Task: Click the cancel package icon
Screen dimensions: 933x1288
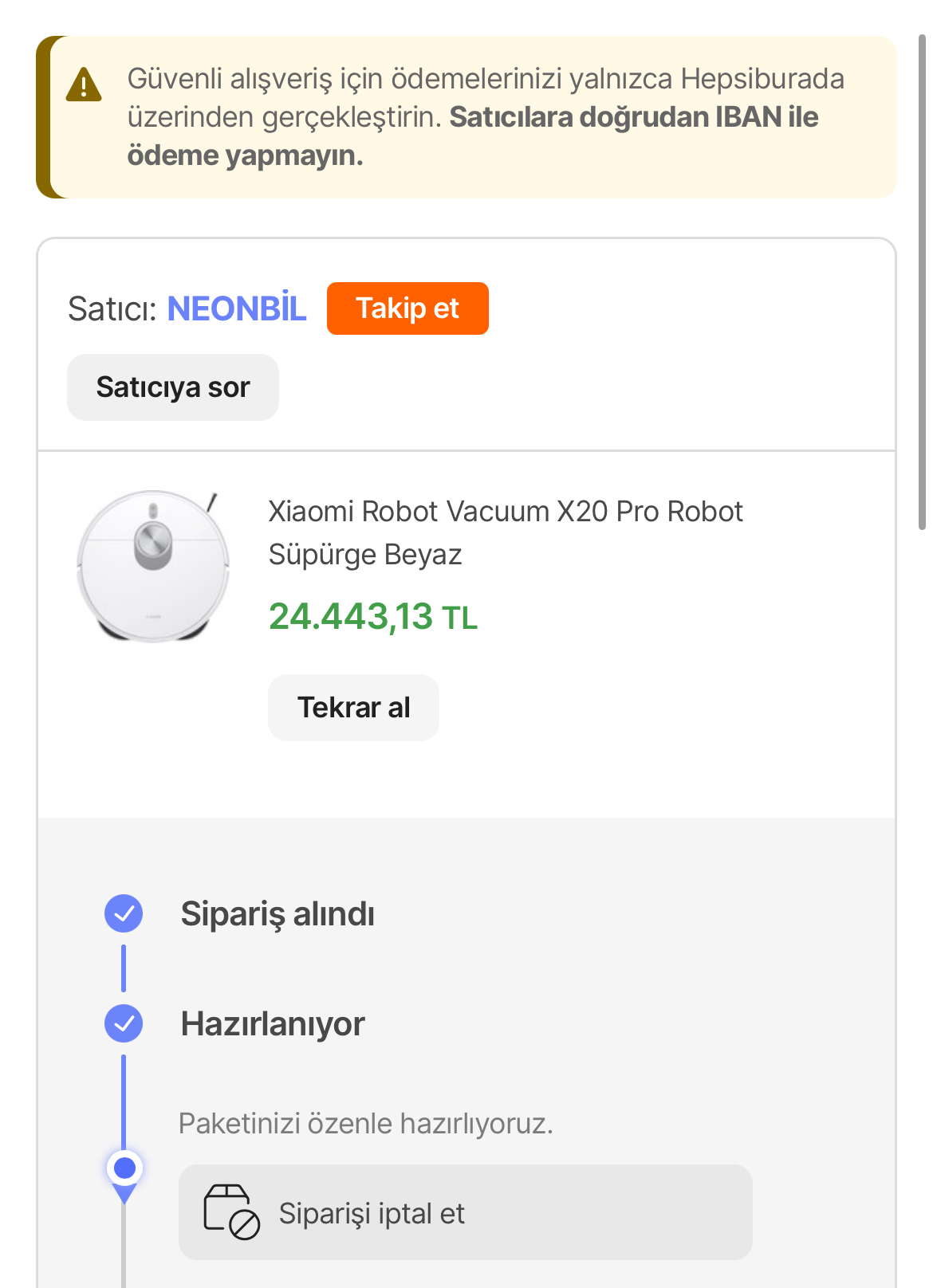Action: tap(231, 1212)
